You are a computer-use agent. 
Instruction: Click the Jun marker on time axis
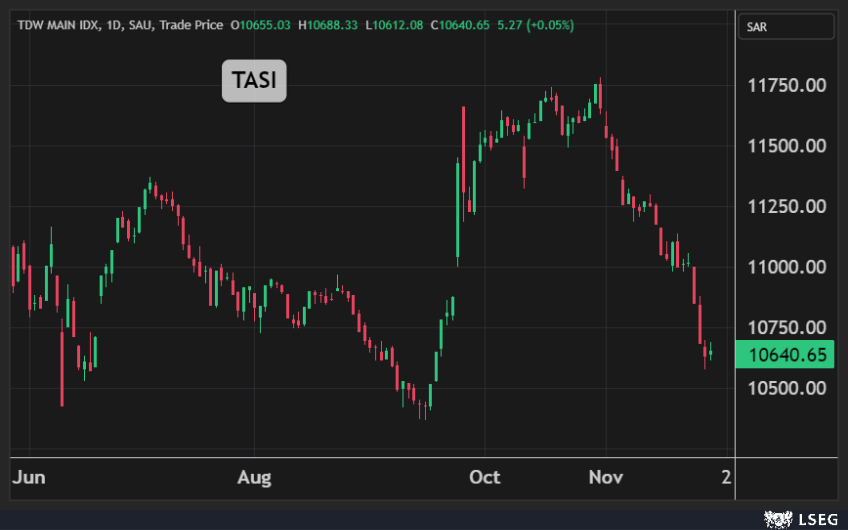[29, 477]
